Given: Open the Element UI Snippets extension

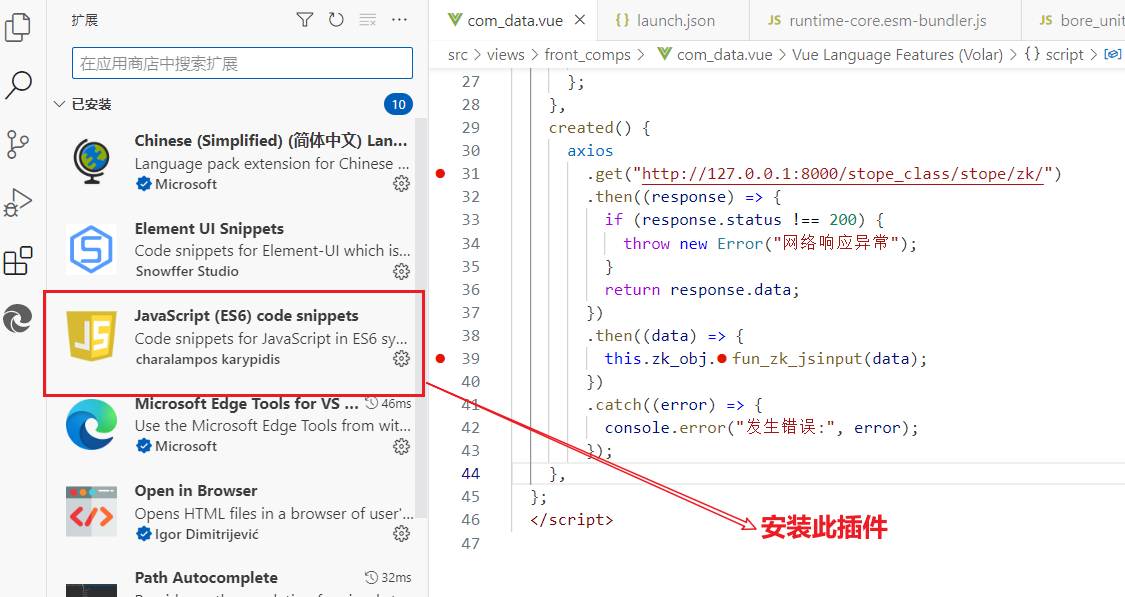Looking at the screenshot, I should (x=237, y=250).
